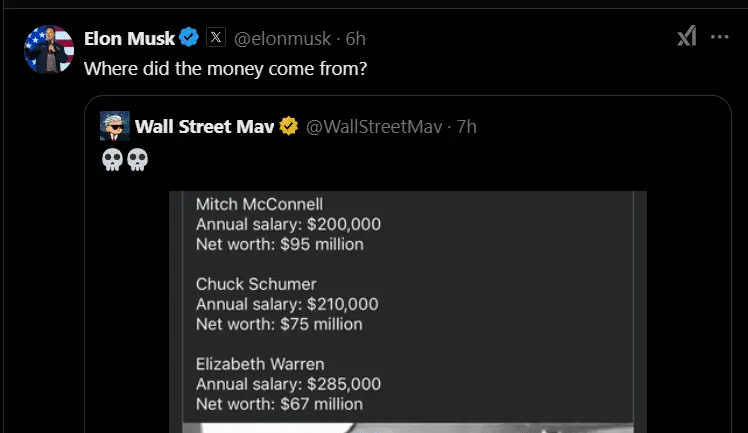Open Elon Musk's profile via display name
748x433 pixels.
(129, 39)
